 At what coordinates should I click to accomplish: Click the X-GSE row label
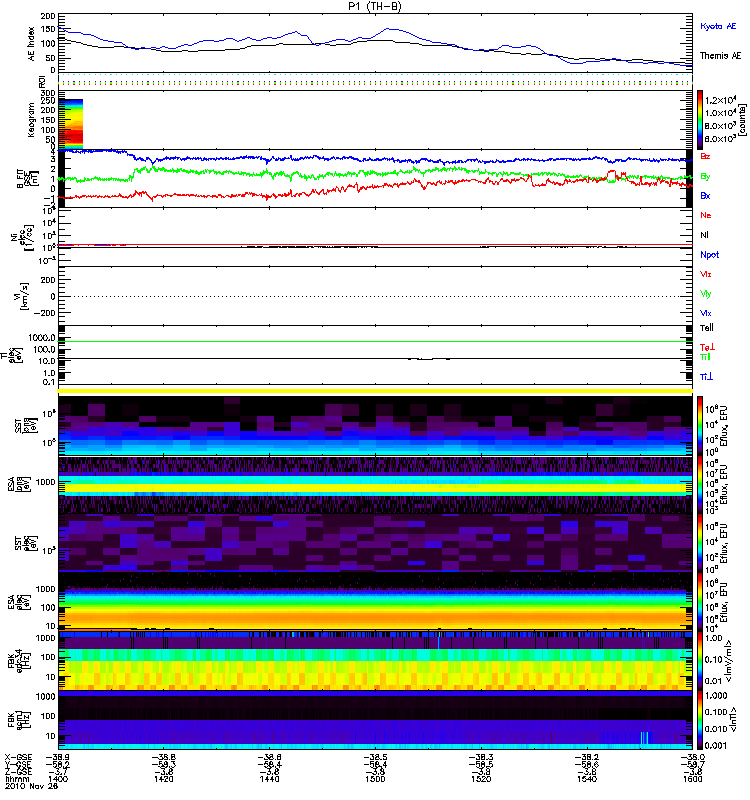(x=18, y=757)
